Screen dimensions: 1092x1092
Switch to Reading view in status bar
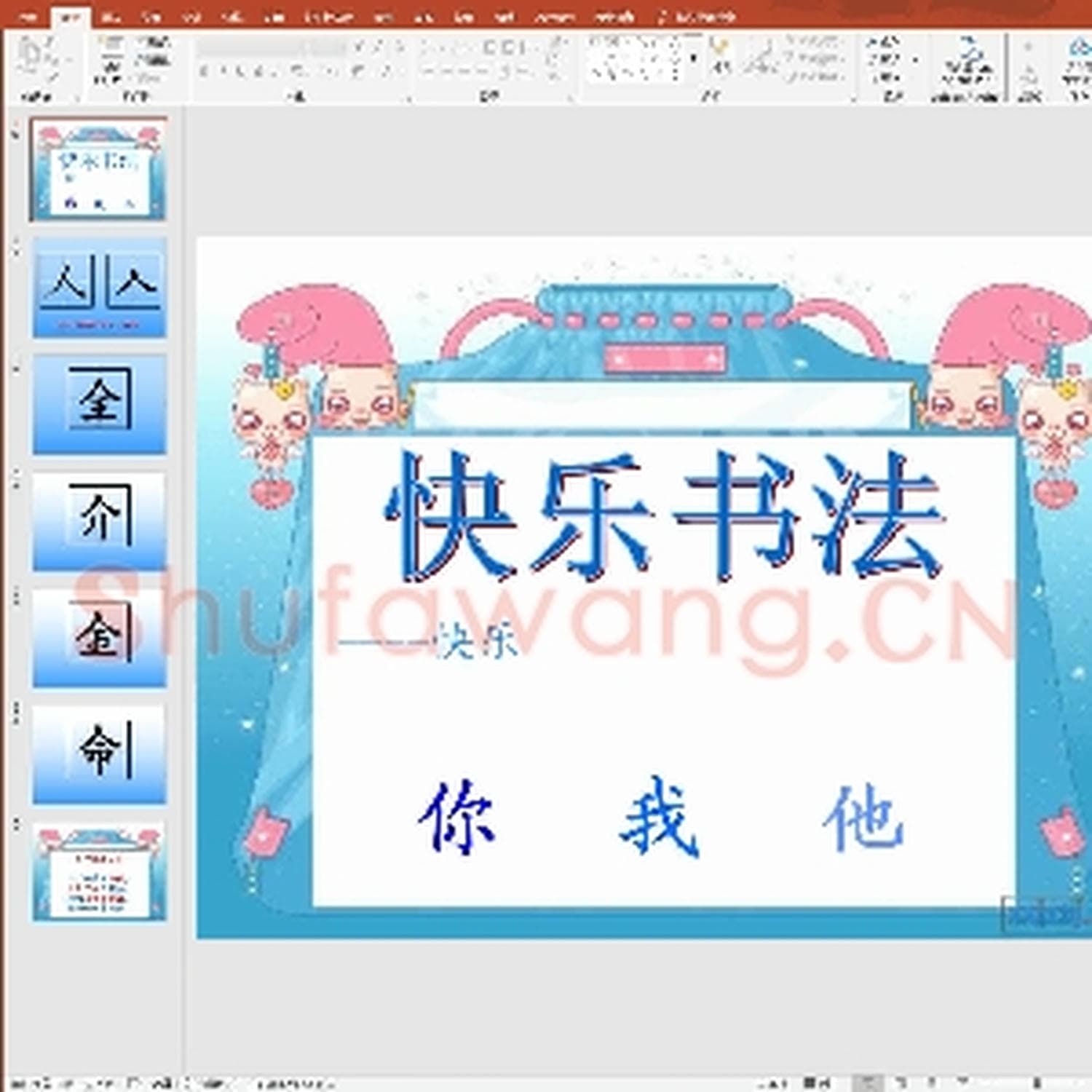click(932, 1083)
